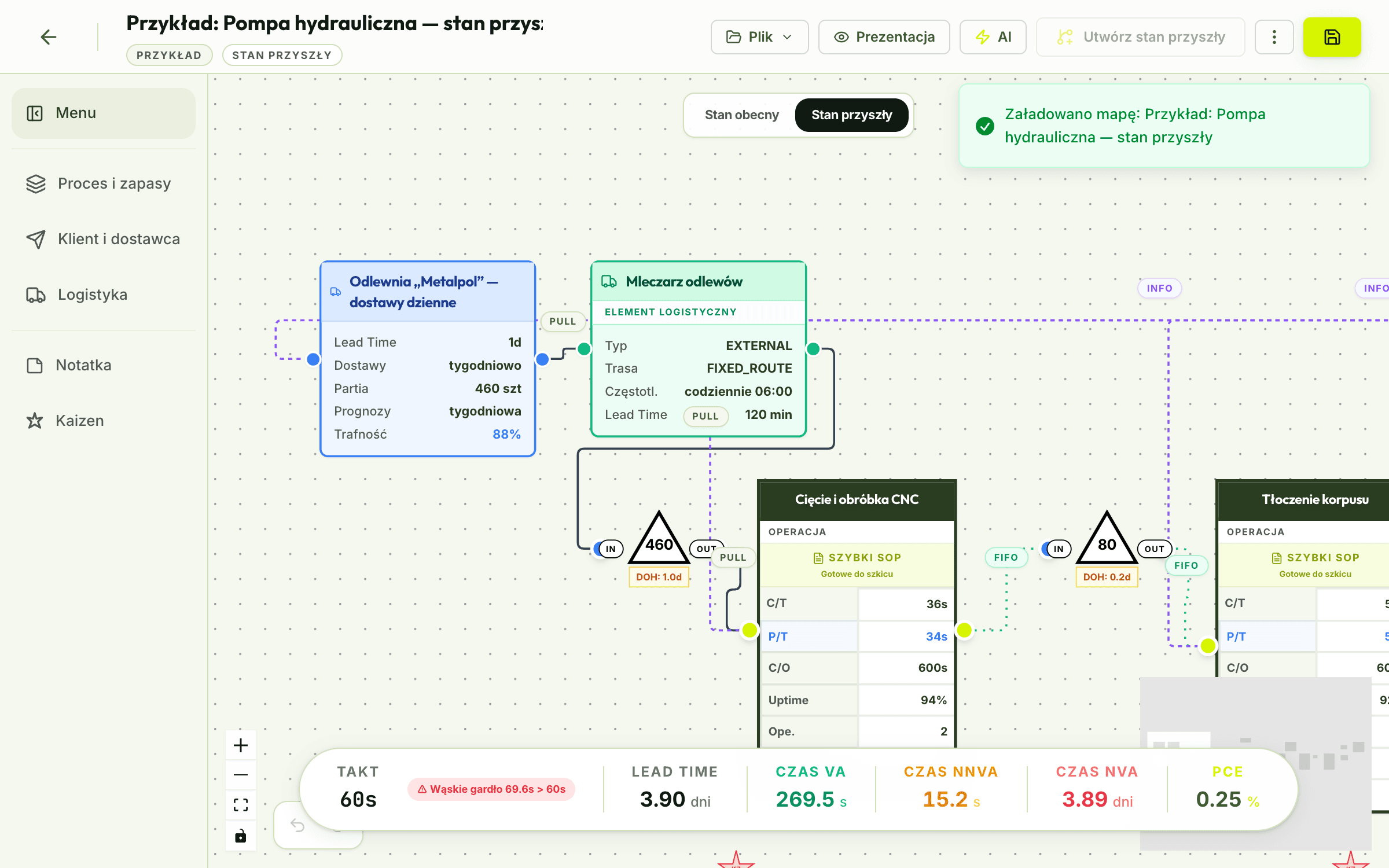Zoom out with the minus icon
This screenshot has height=868, width=1389.
tap(241, 775)
